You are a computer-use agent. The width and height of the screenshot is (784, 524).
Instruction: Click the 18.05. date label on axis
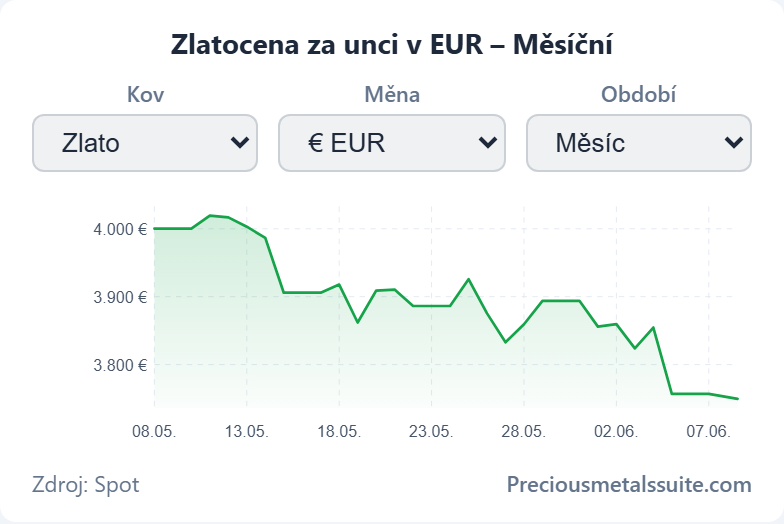pos(339,431)
